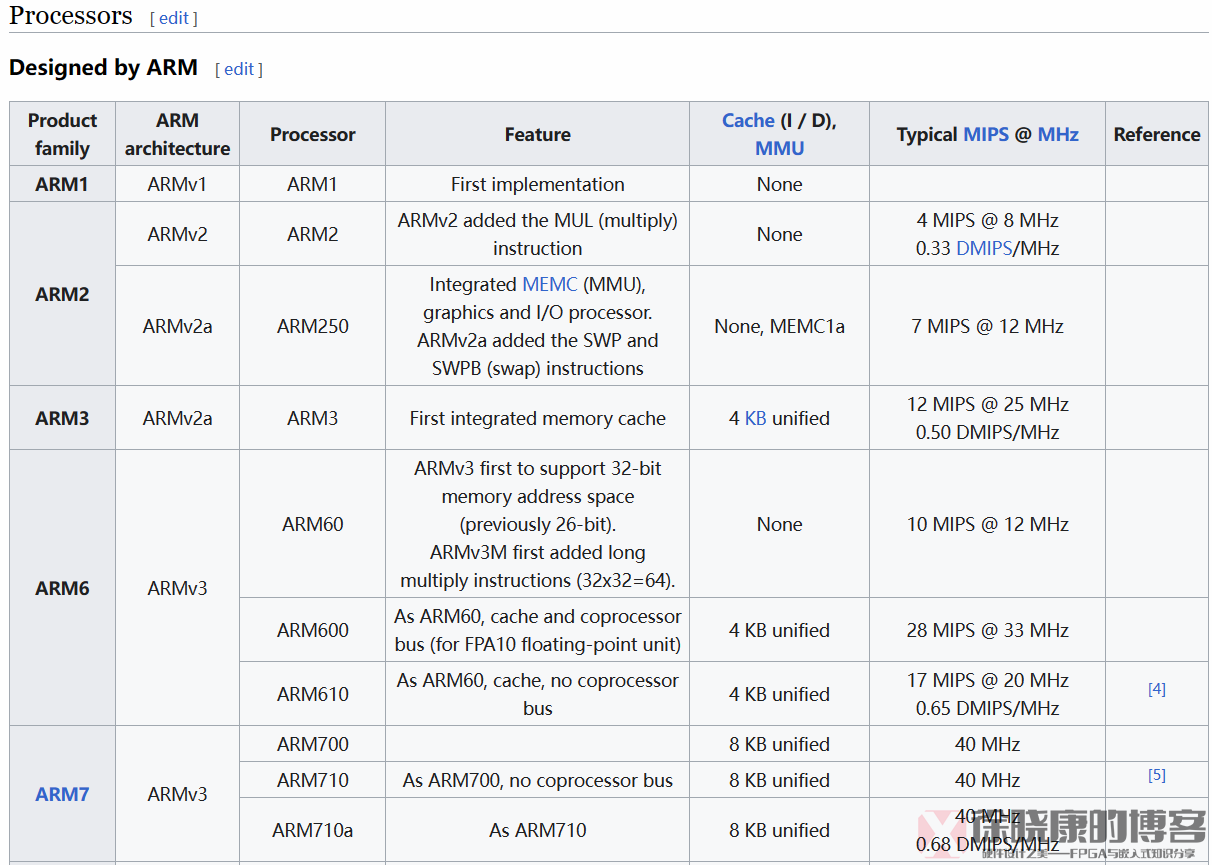Viewport: 1212px width, 865px height.
Task: Click the ARM architecture column header
Action: (x=177, y=134)
